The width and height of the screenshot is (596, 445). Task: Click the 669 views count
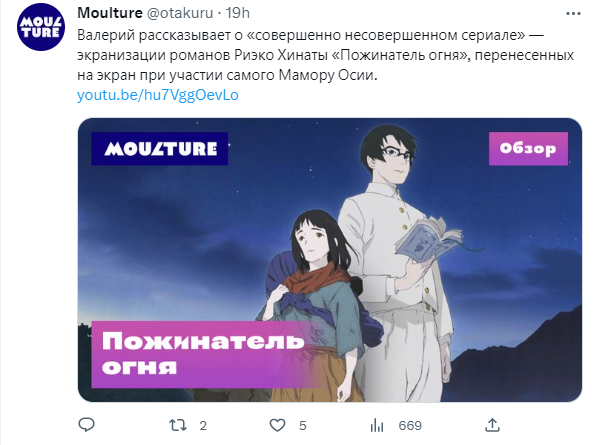point(410,426)
